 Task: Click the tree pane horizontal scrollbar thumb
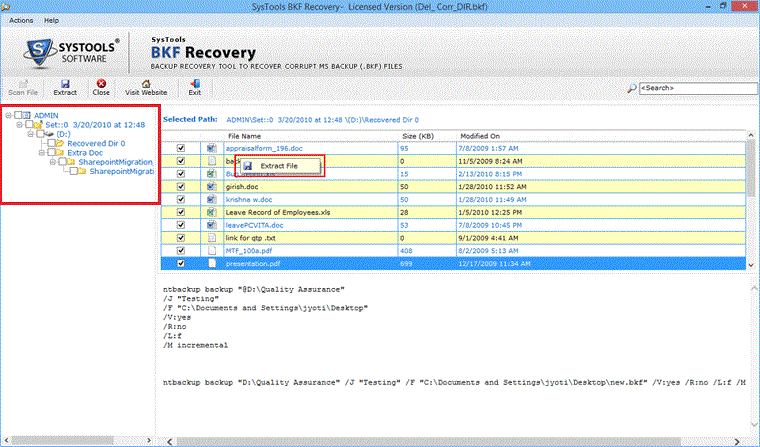[63, 440]
